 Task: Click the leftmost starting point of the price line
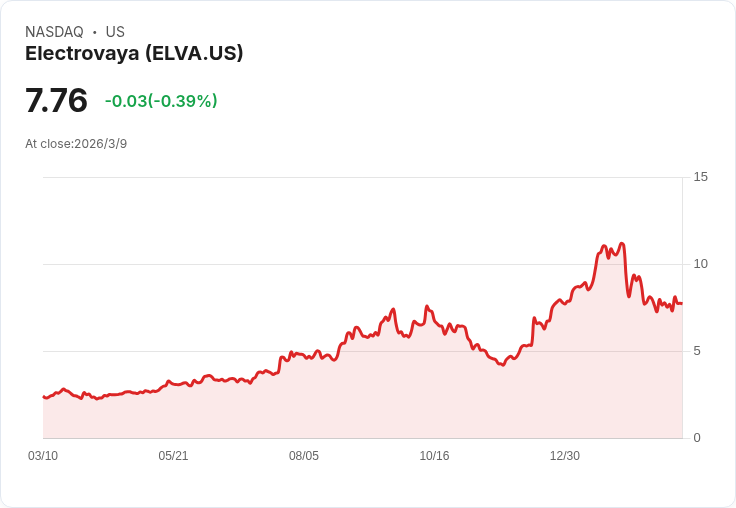coord(44,397)
